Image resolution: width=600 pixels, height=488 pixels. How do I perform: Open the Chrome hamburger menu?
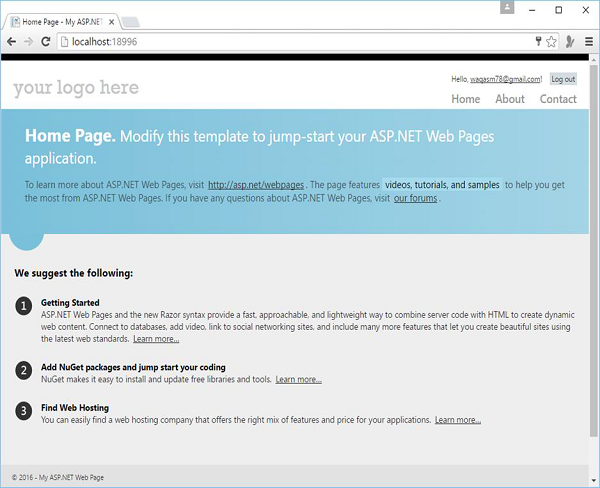(x=589, y=41)
